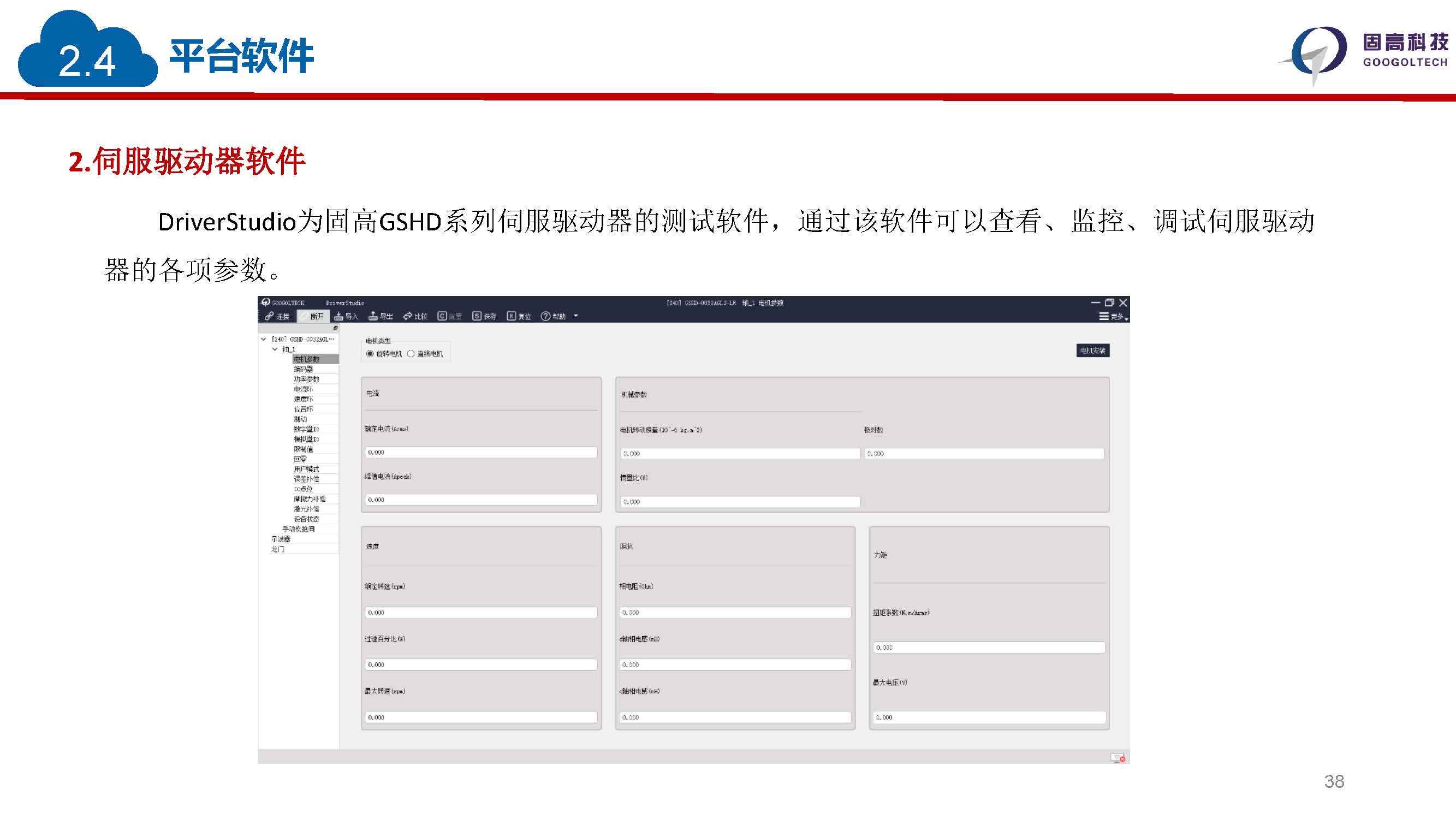Click the 比较 compare arrows icon

pyautogui.click(x=407, y=316)
